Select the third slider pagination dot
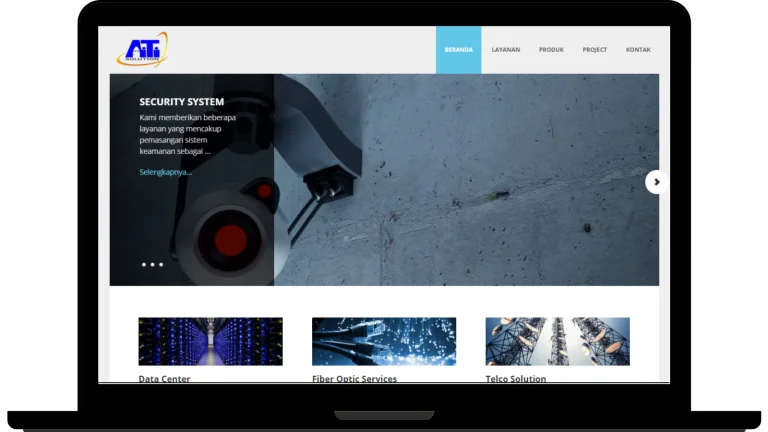The image size is (768, 432). 161,265
